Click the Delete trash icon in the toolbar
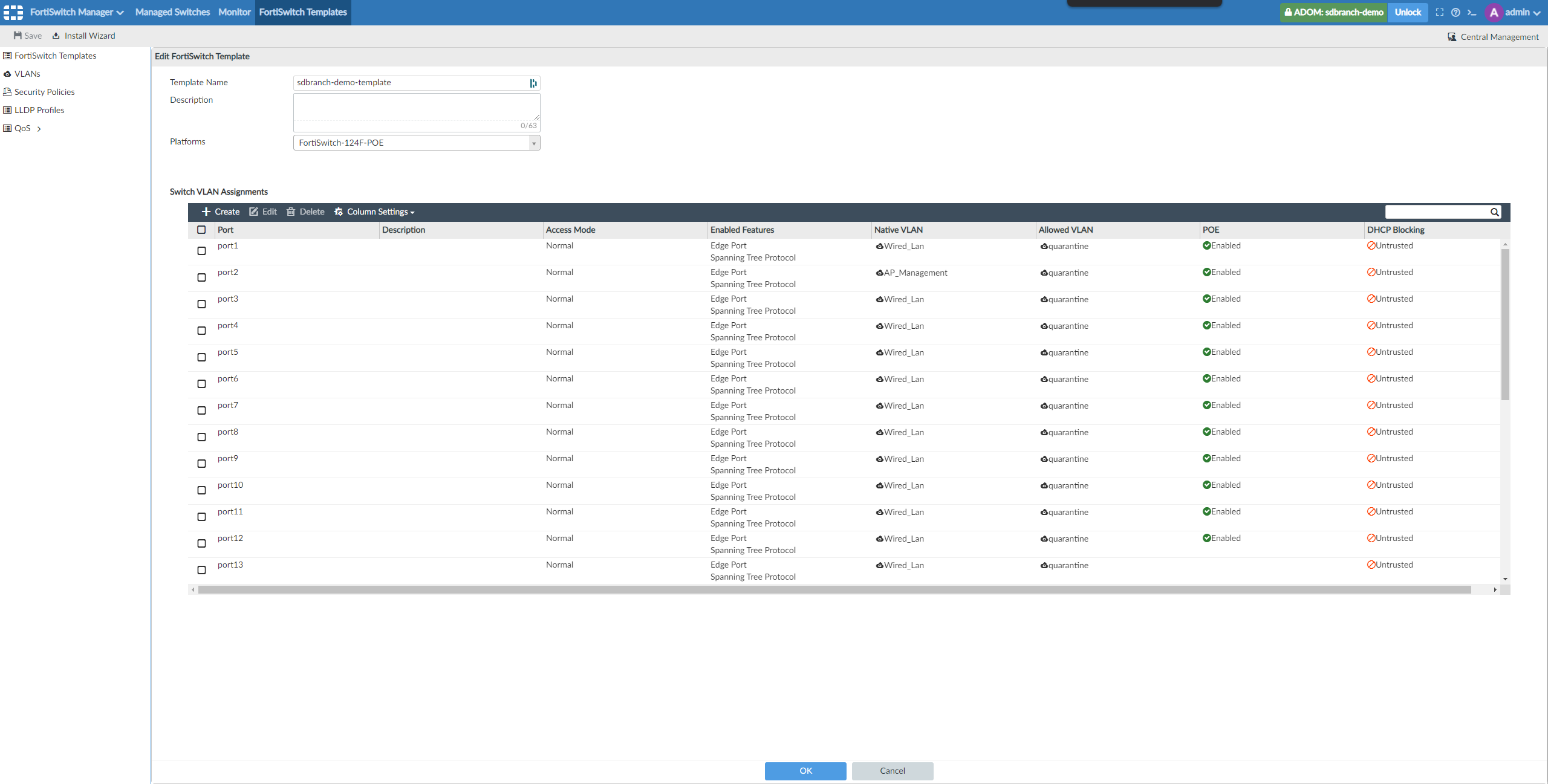 [291, 212]
